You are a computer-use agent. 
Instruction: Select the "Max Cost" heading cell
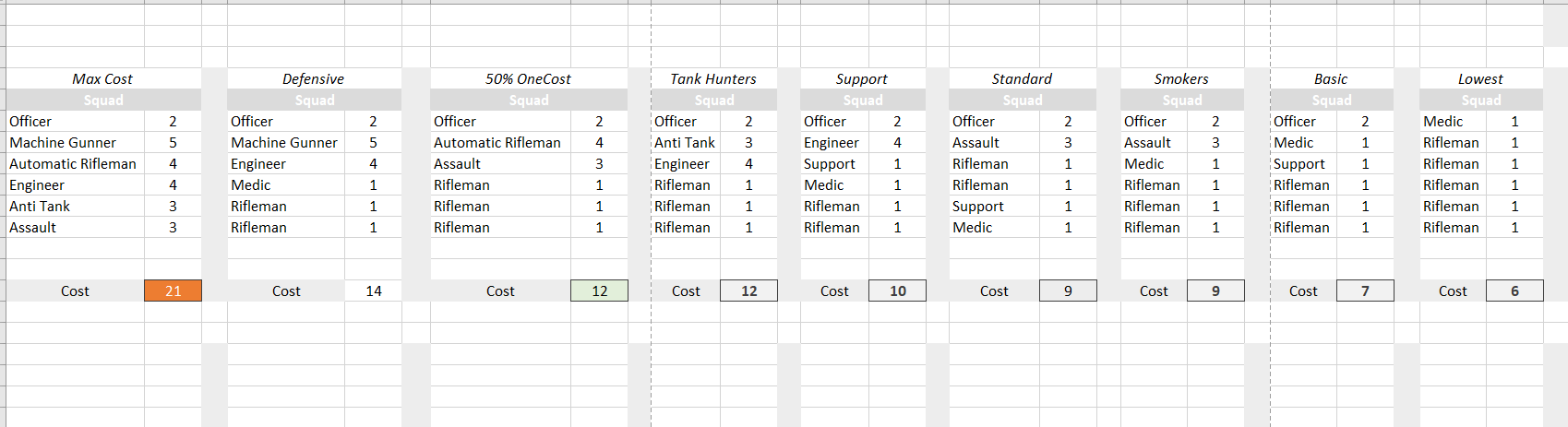pyautogui.click(x=102, y=79)
